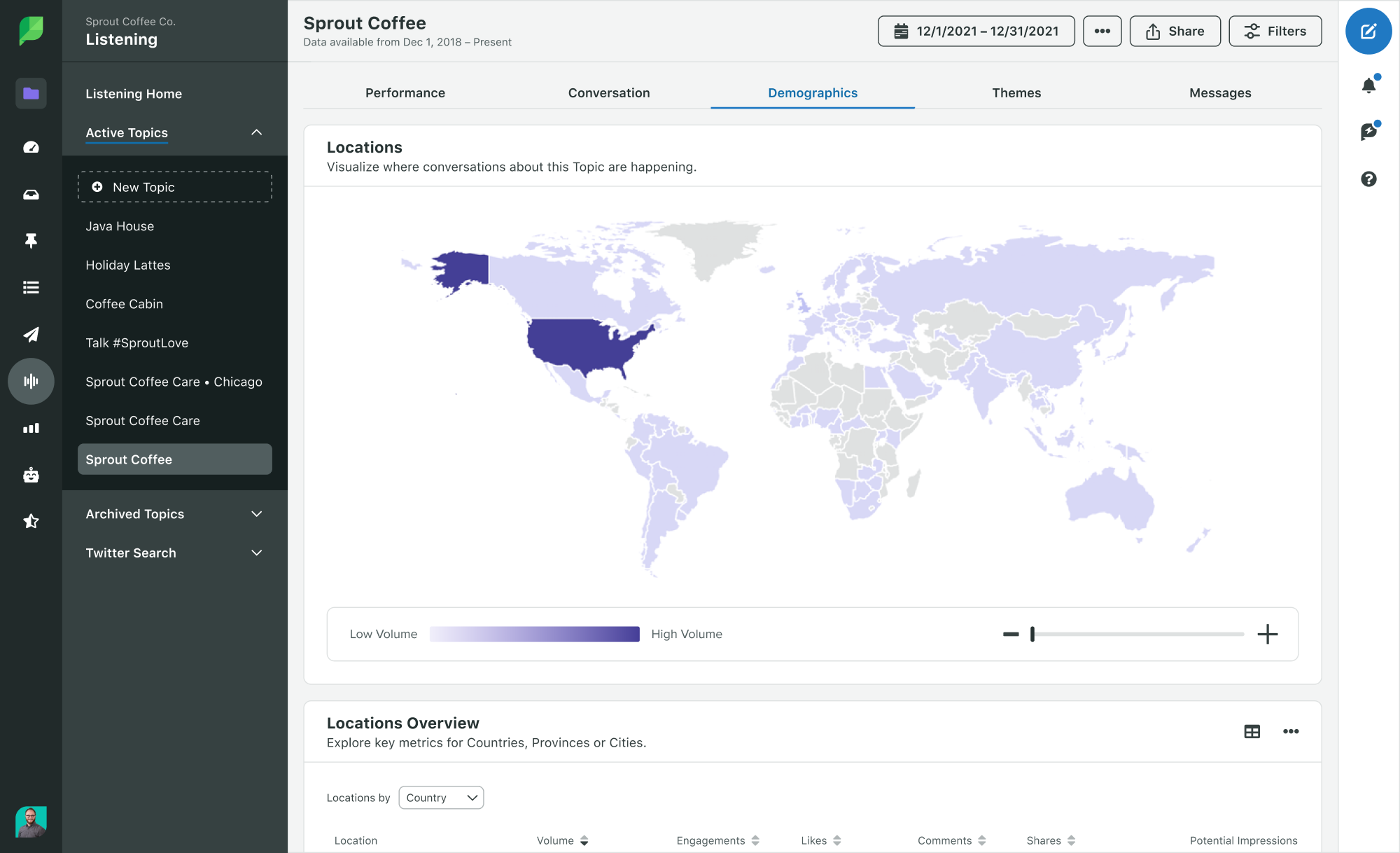Click the Share button in toolbar
This screenshot has height=853, width=1400.
tap(1175, 30)
